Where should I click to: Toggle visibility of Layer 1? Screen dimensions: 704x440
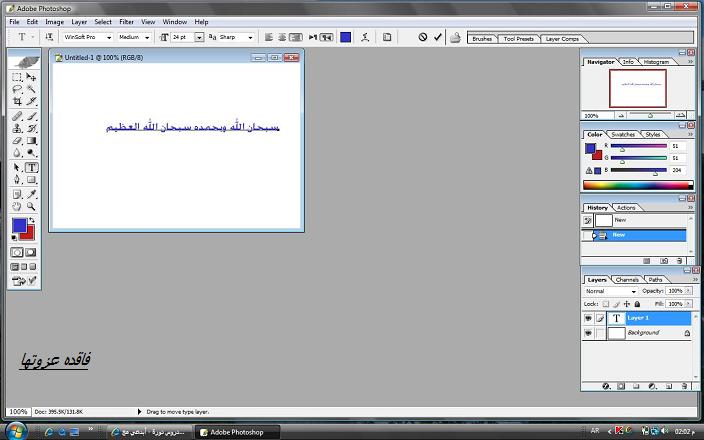click(x=588, y=318)
